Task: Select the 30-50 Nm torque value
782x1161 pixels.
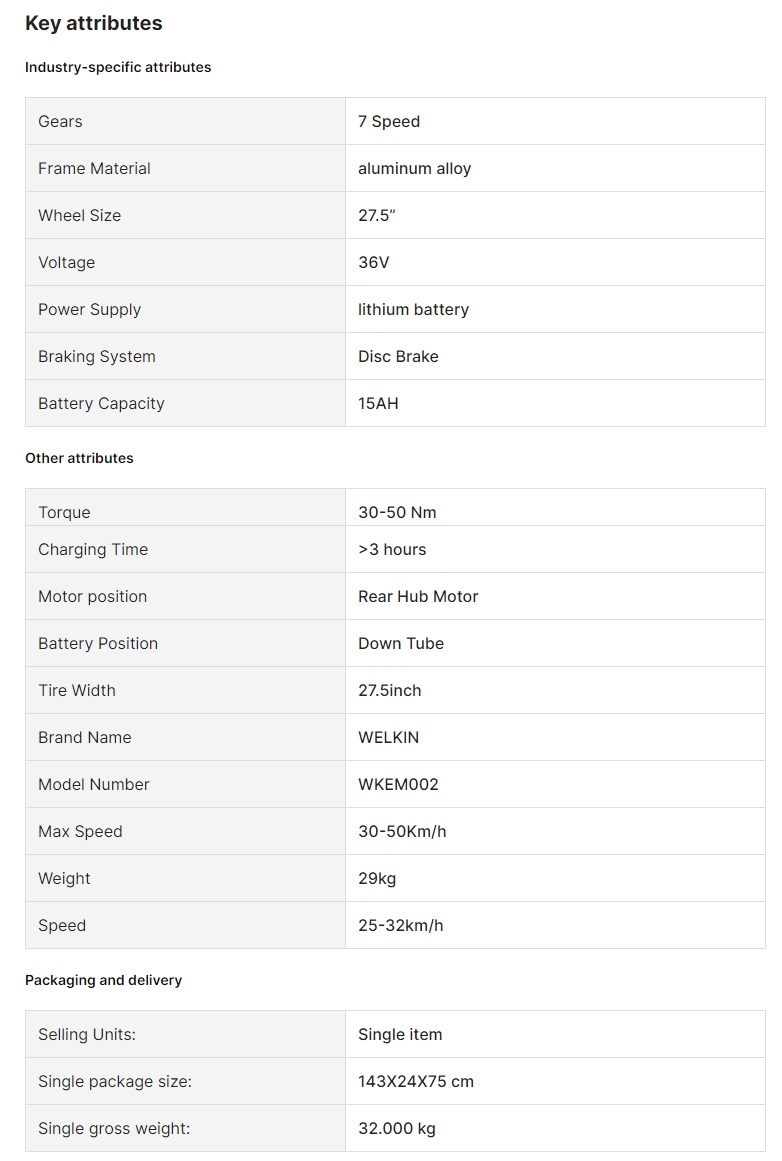Action: coord(397,512)
